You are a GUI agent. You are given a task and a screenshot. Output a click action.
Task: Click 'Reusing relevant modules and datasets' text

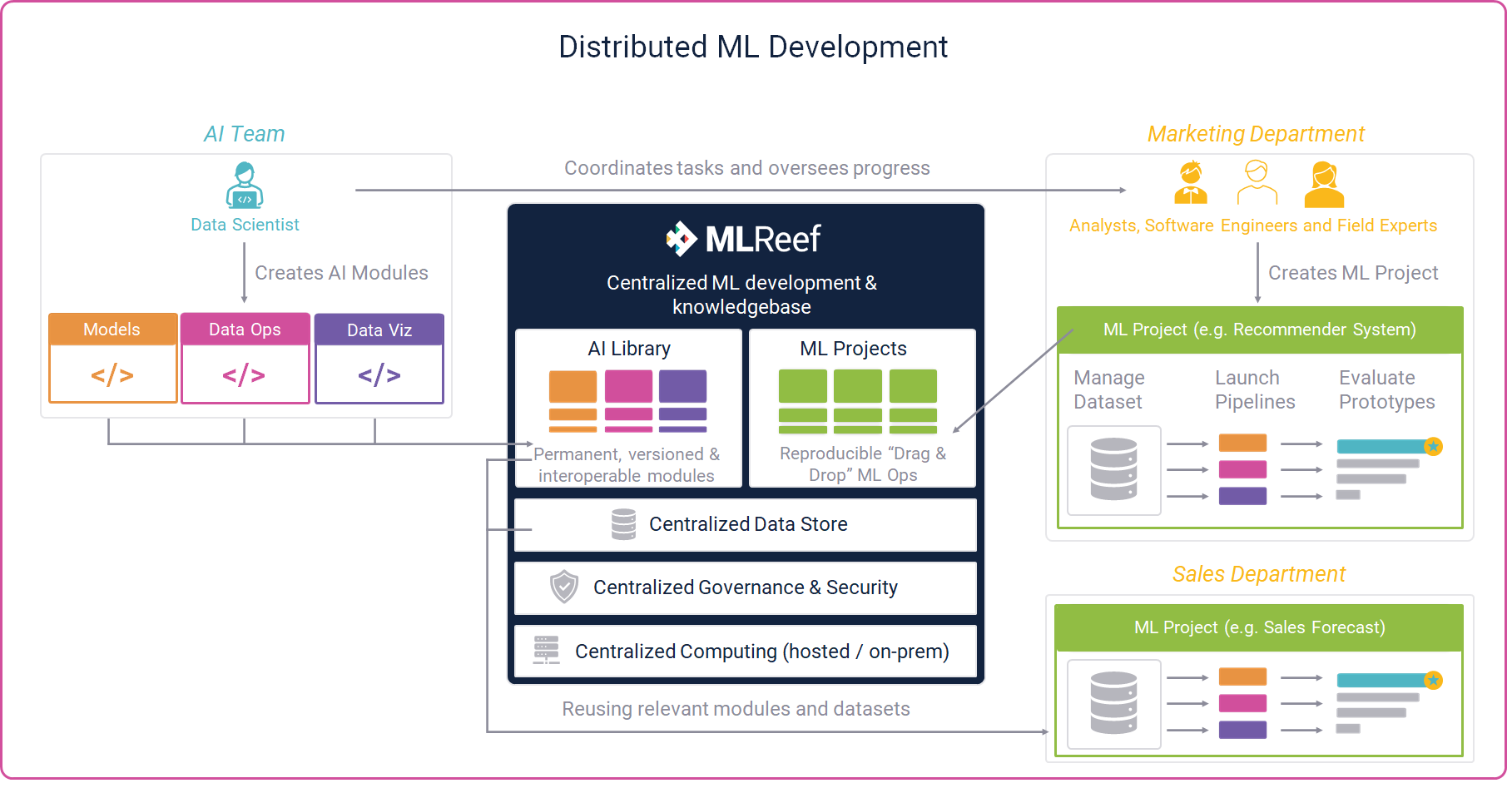click(x=736, y=709)
